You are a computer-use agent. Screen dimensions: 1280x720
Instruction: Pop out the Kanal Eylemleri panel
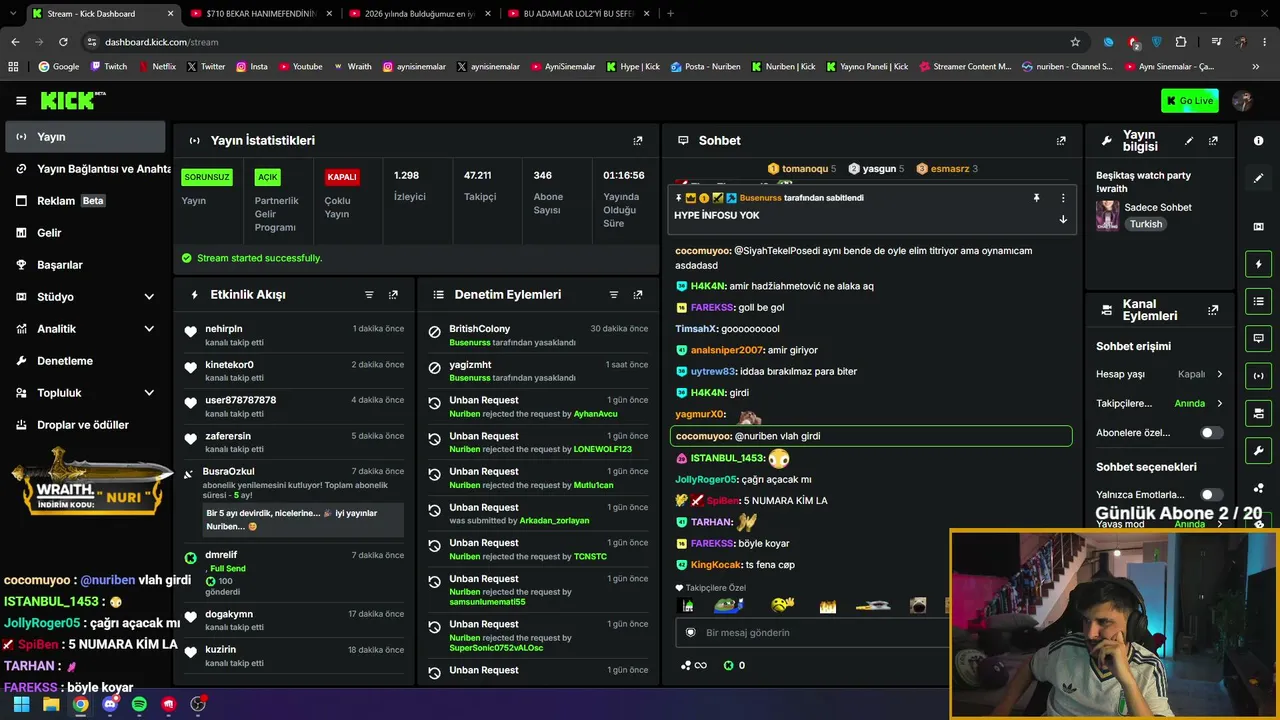click(x=1213, y=310)
